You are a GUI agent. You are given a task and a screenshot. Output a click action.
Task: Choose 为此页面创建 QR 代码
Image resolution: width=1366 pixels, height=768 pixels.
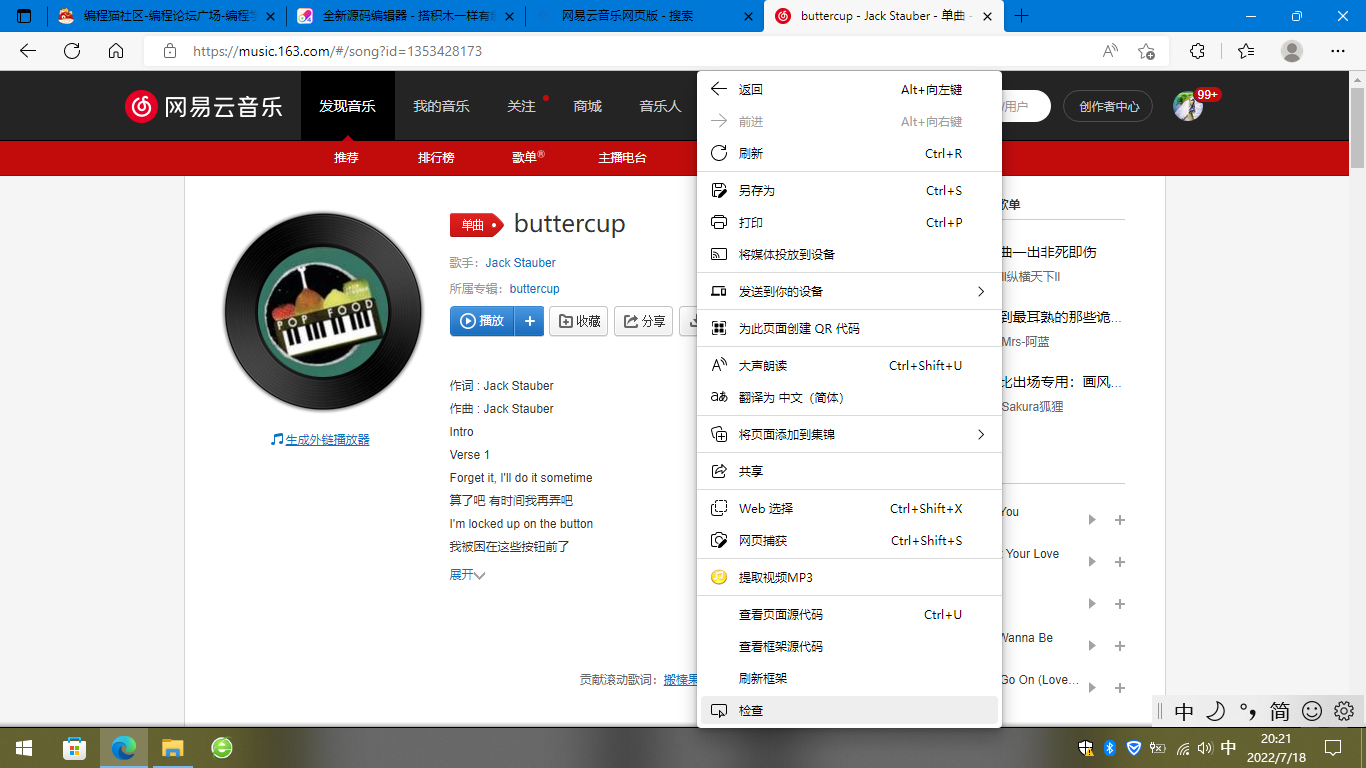(x=849, y=328)
